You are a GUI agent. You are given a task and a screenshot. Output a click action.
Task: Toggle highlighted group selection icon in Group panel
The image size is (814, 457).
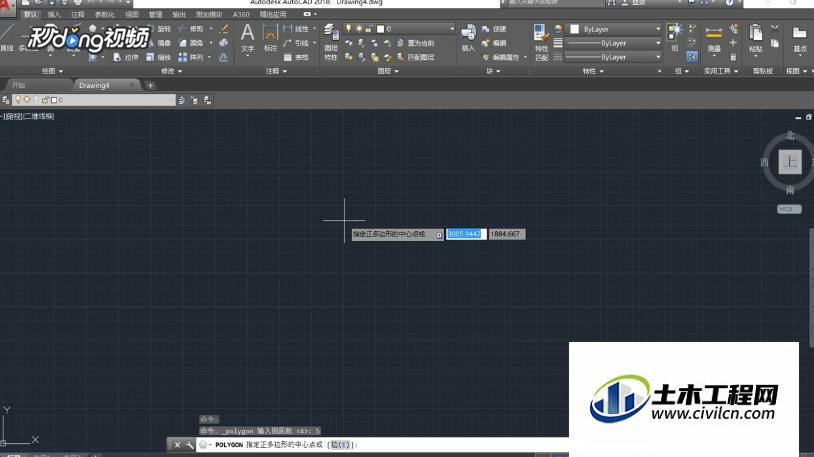tap(692, 57)
